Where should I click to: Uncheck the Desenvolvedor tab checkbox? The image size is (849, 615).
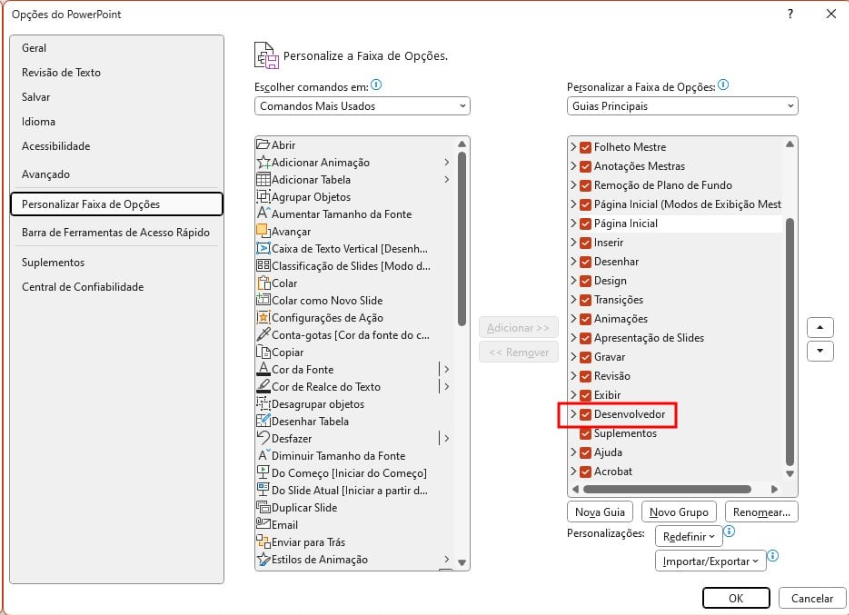585,415
